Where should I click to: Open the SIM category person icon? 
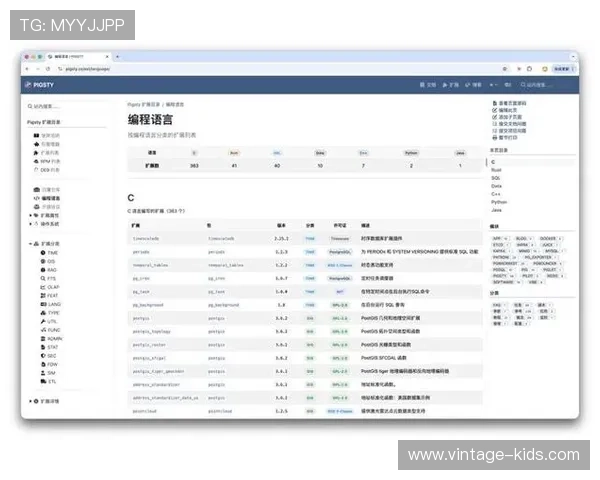tap(43, 373)
